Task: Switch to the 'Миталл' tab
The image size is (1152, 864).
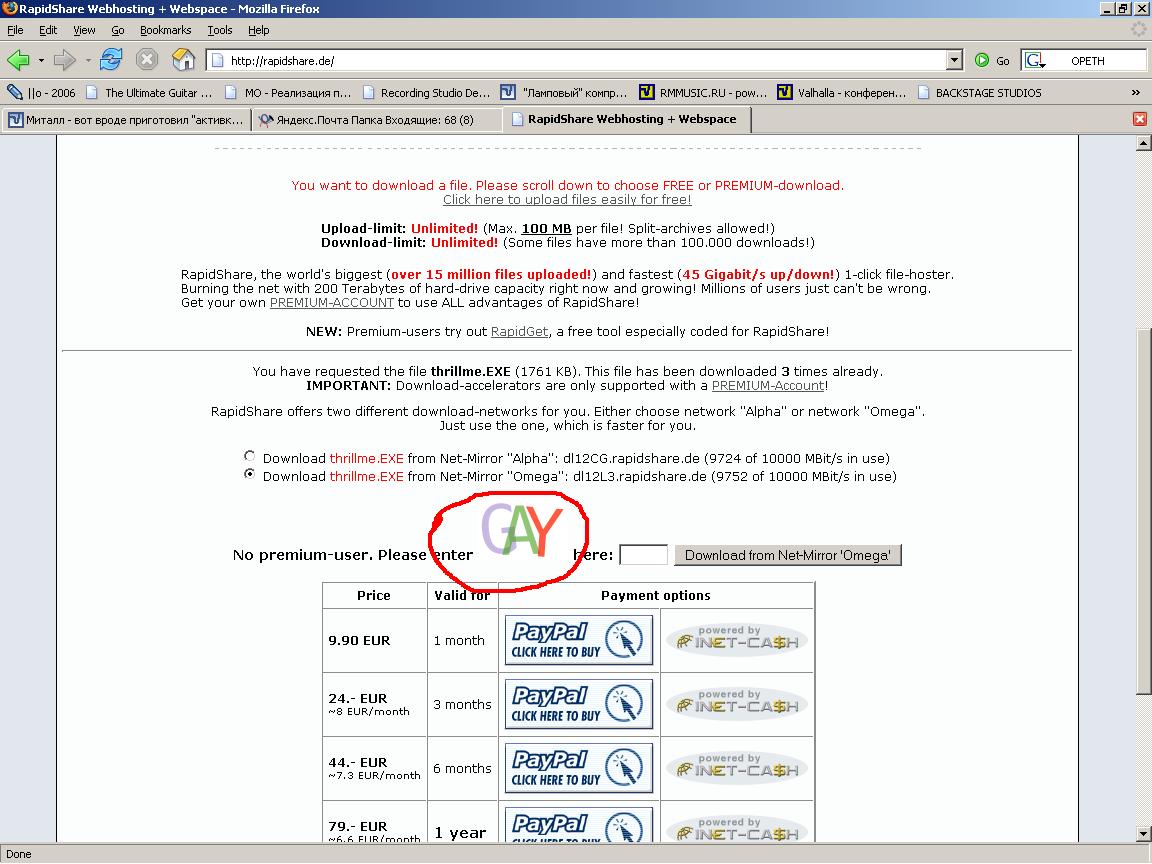Action: (x=126, y=120)
